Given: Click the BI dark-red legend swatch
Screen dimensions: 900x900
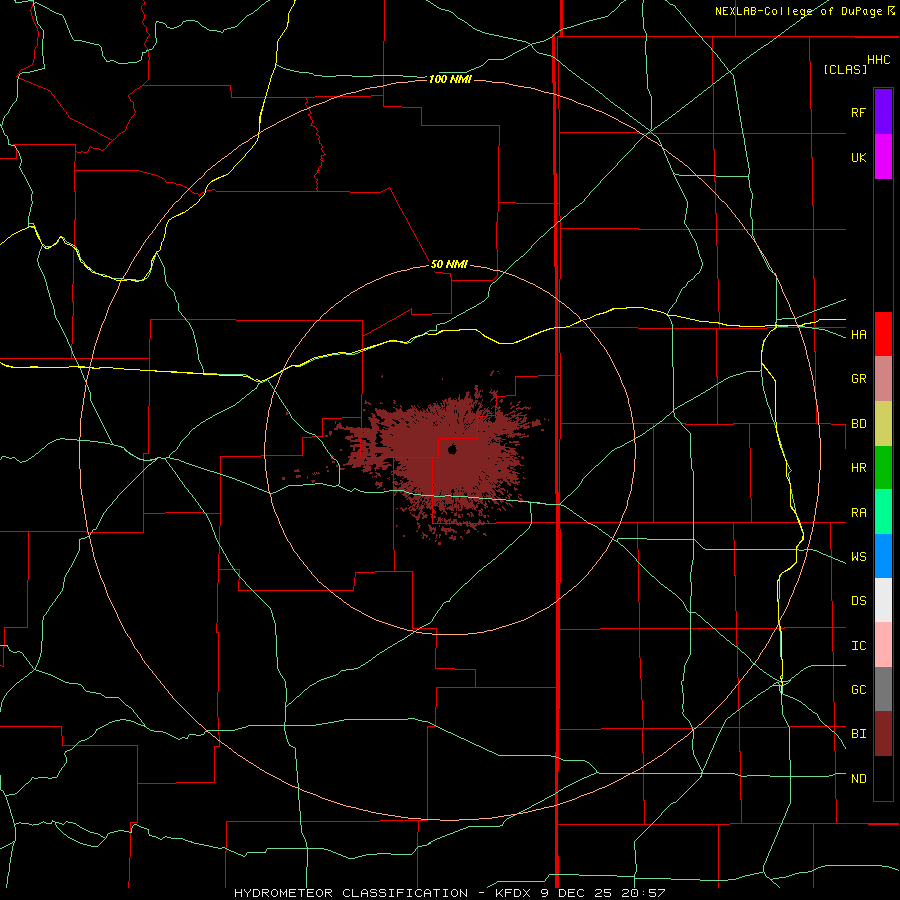Looking at the screenshot, I should click(883, 734).
